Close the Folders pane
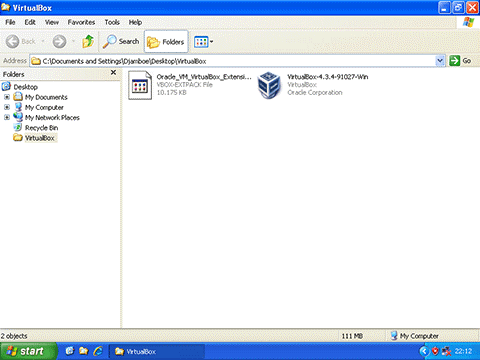The width and height of the screenshot is (480, 360). coord(113,72)
